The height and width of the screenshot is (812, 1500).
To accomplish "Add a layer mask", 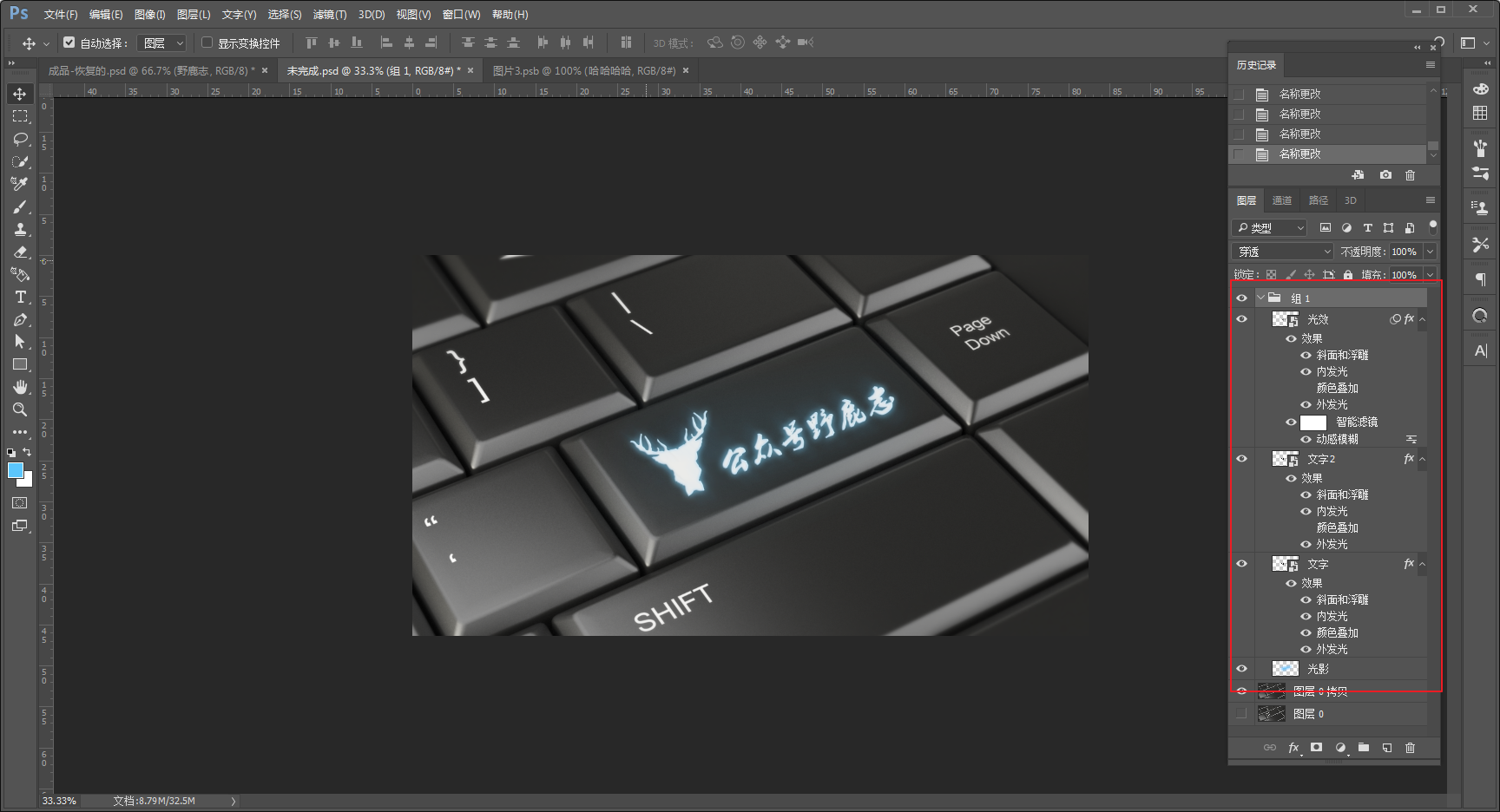I will [x=1316, y=748].
